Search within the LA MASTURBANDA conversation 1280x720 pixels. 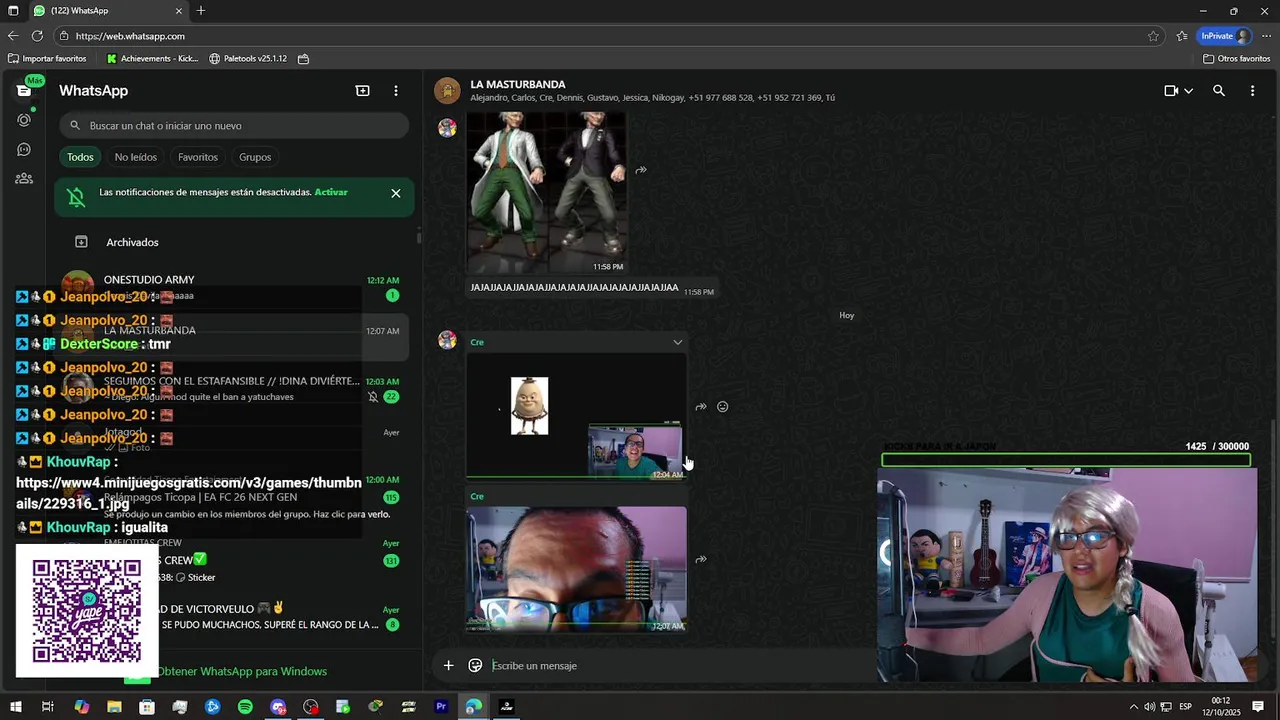(x=1219, y=91)
